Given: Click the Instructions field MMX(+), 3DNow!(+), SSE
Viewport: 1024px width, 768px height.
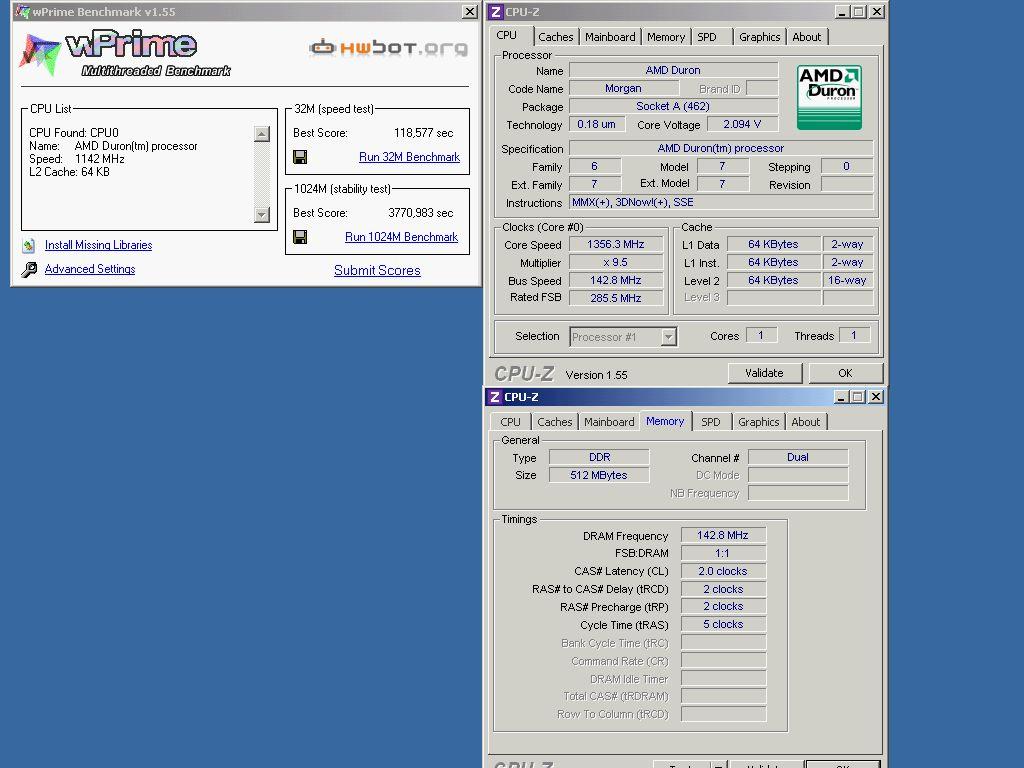Looking at the screenshot, I should tap(721, 202).
